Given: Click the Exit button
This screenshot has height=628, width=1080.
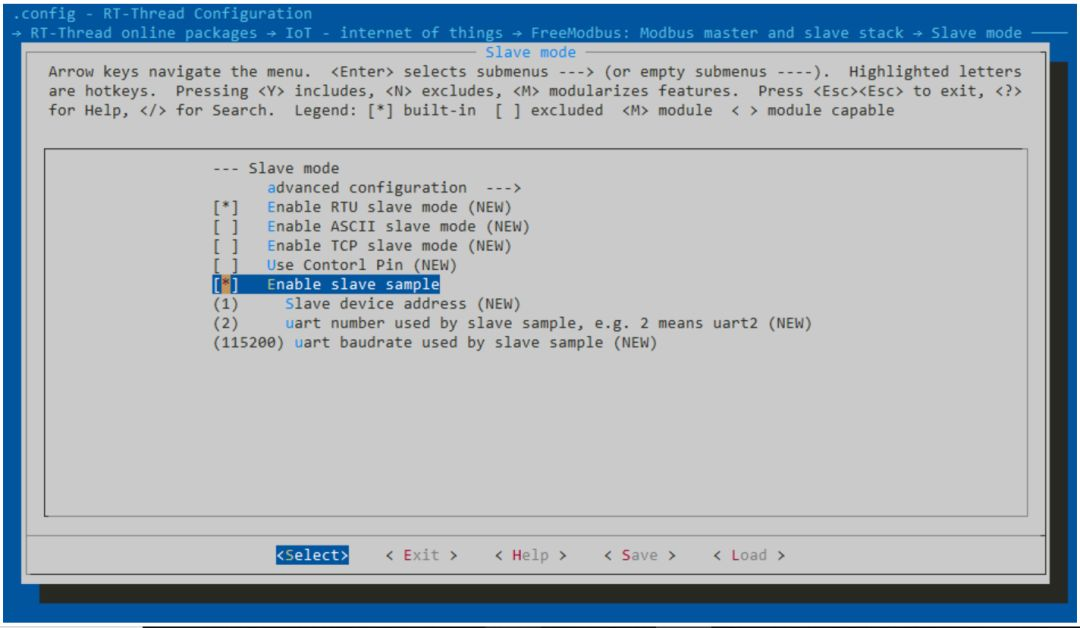Looking at the screenshot, I should [x=422, y=555].
